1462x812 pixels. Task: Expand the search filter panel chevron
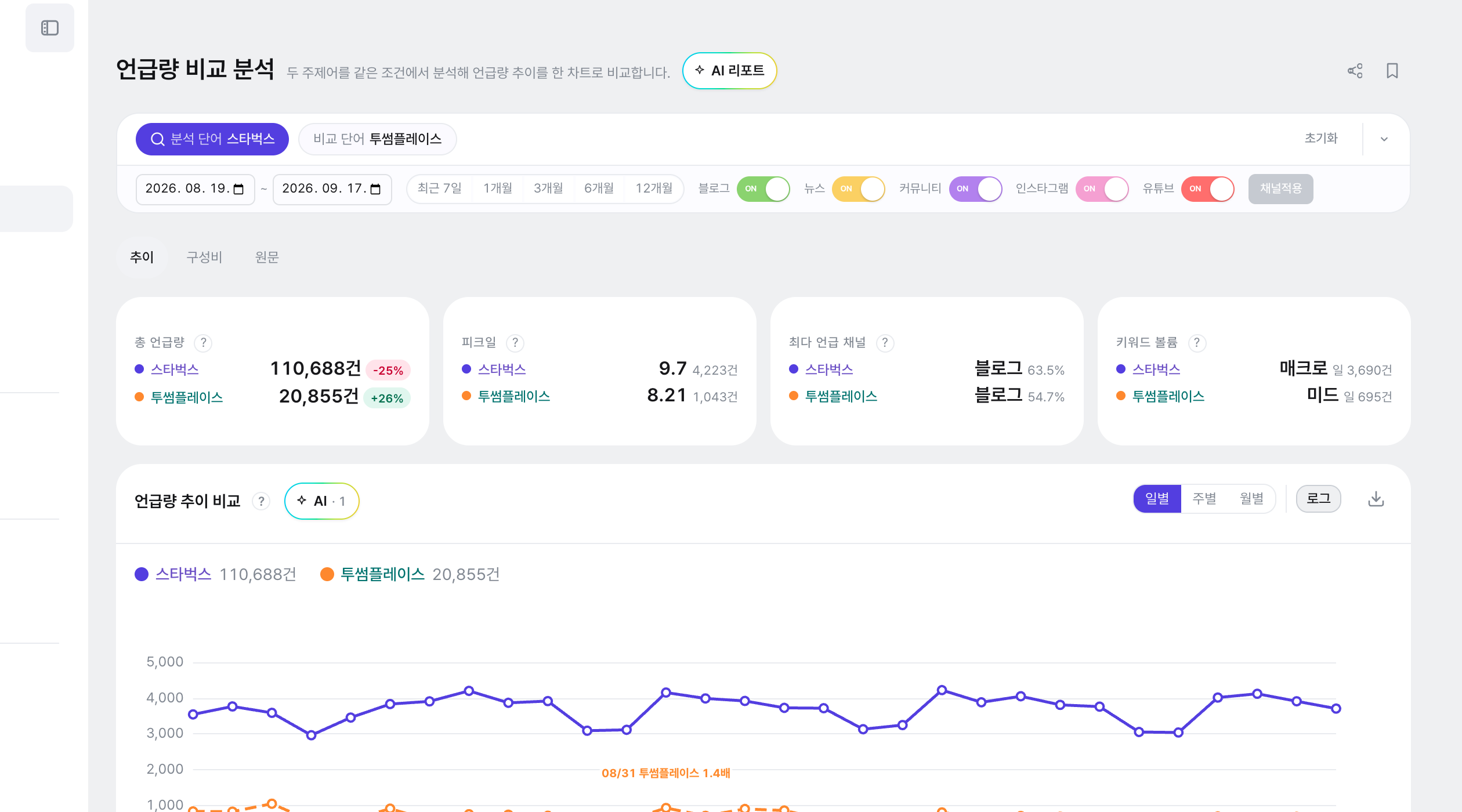pyautogui.click(x=1384, y=139)
